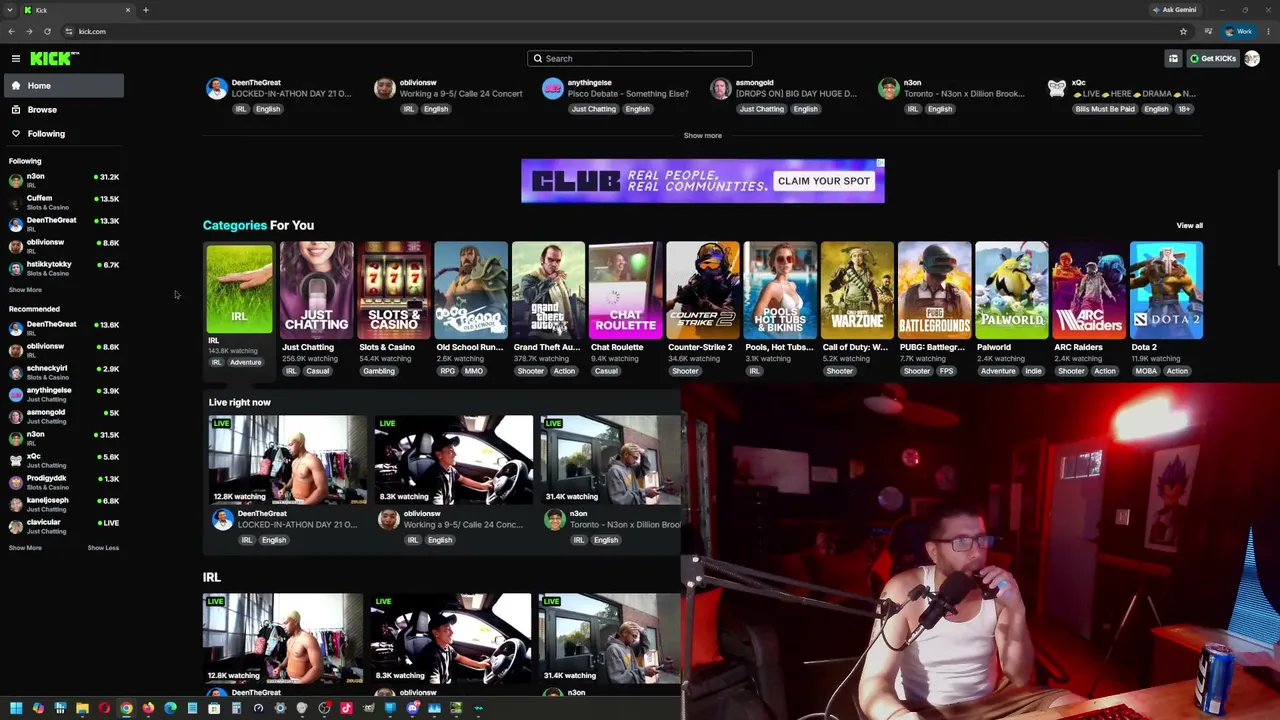Open File Explorer from taskbar
1280x720 pixels.
click(x=82, y=709)
